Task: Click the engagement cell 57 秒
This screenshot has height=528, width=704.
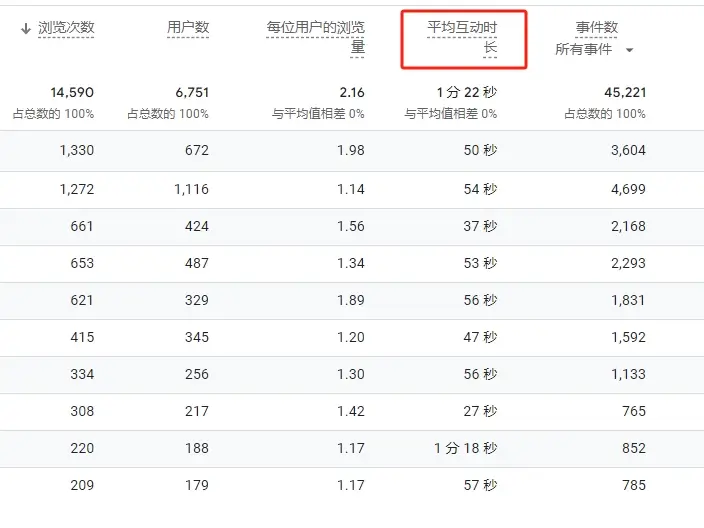Action: [x=480, y=485]
